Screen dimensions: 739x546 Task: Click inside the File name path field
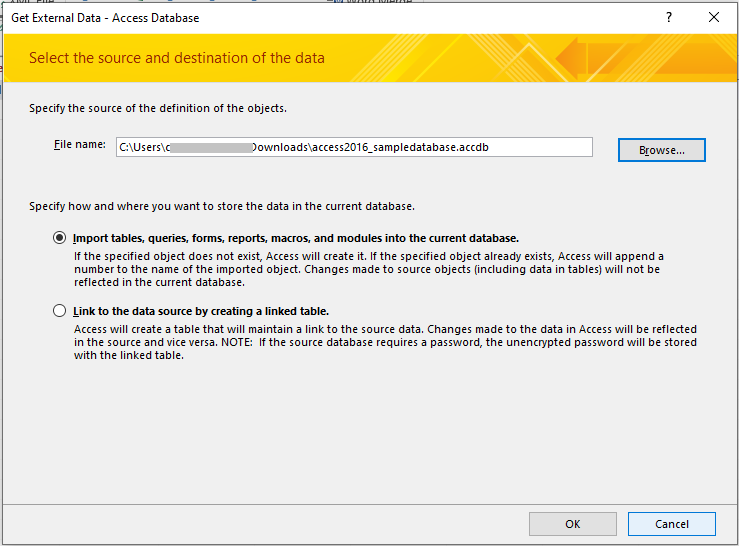pos(354,147)
